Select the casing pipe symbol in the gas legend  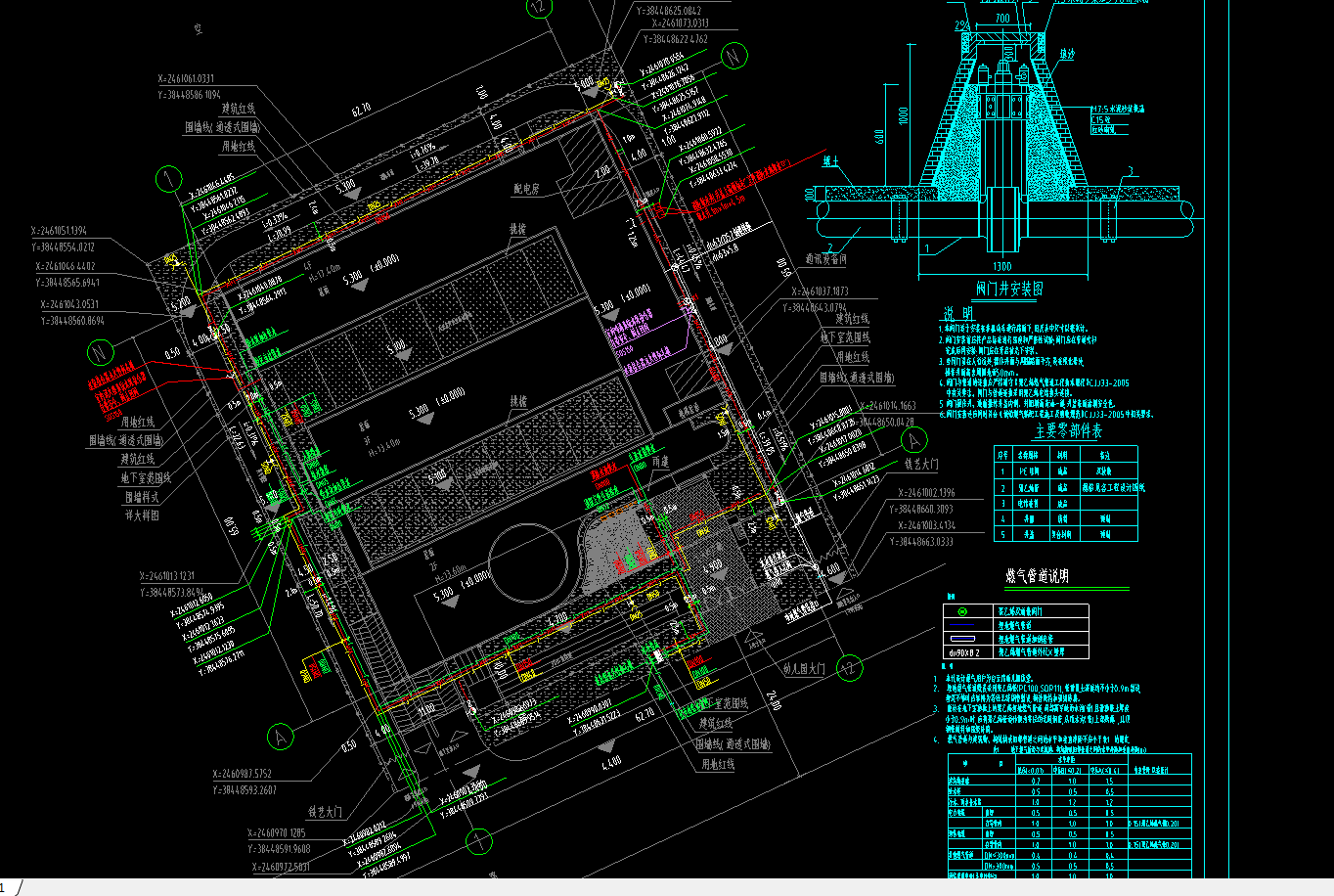pos(962,638)
